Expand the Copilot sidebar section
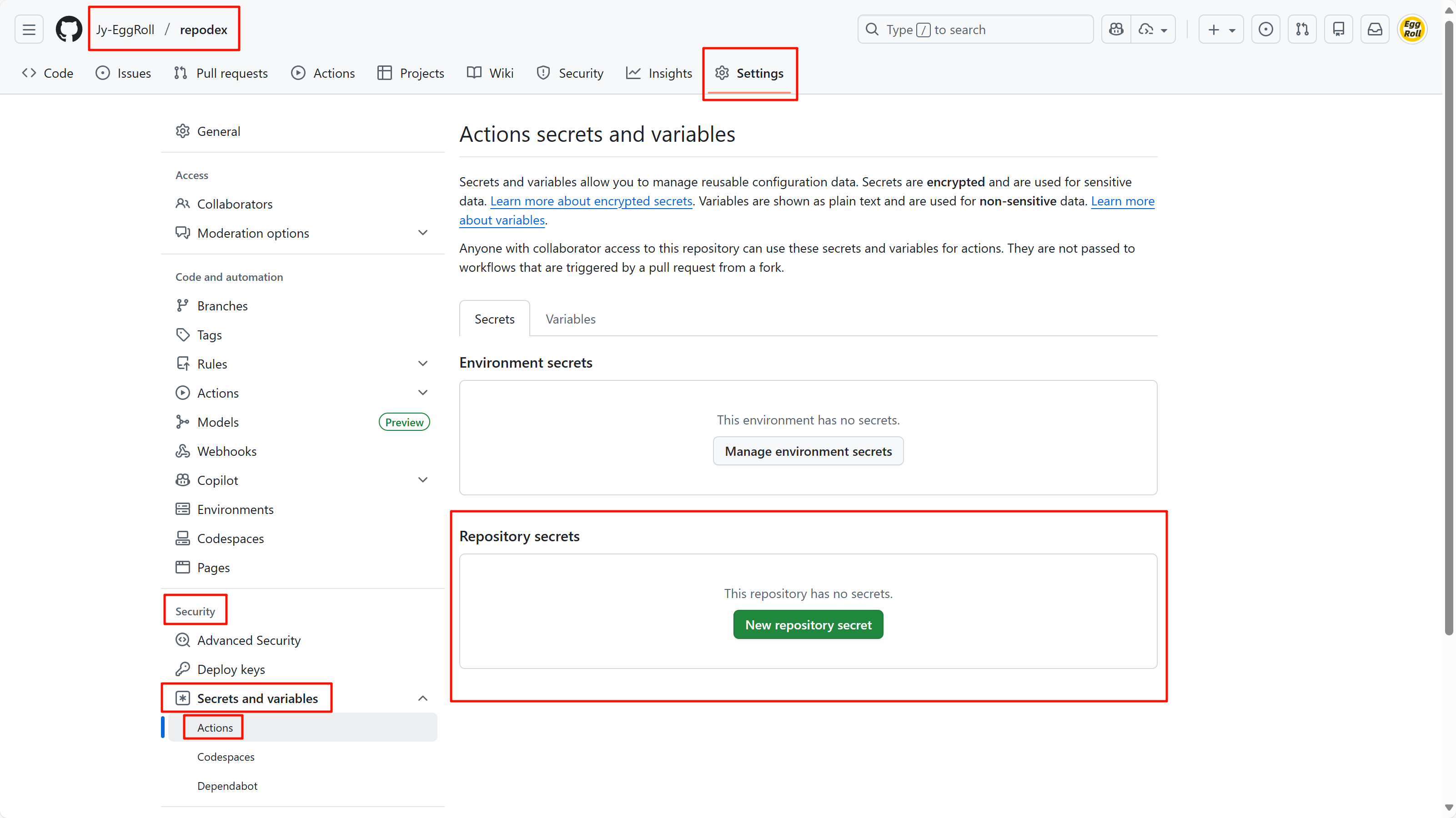 [x=422, y=479]
